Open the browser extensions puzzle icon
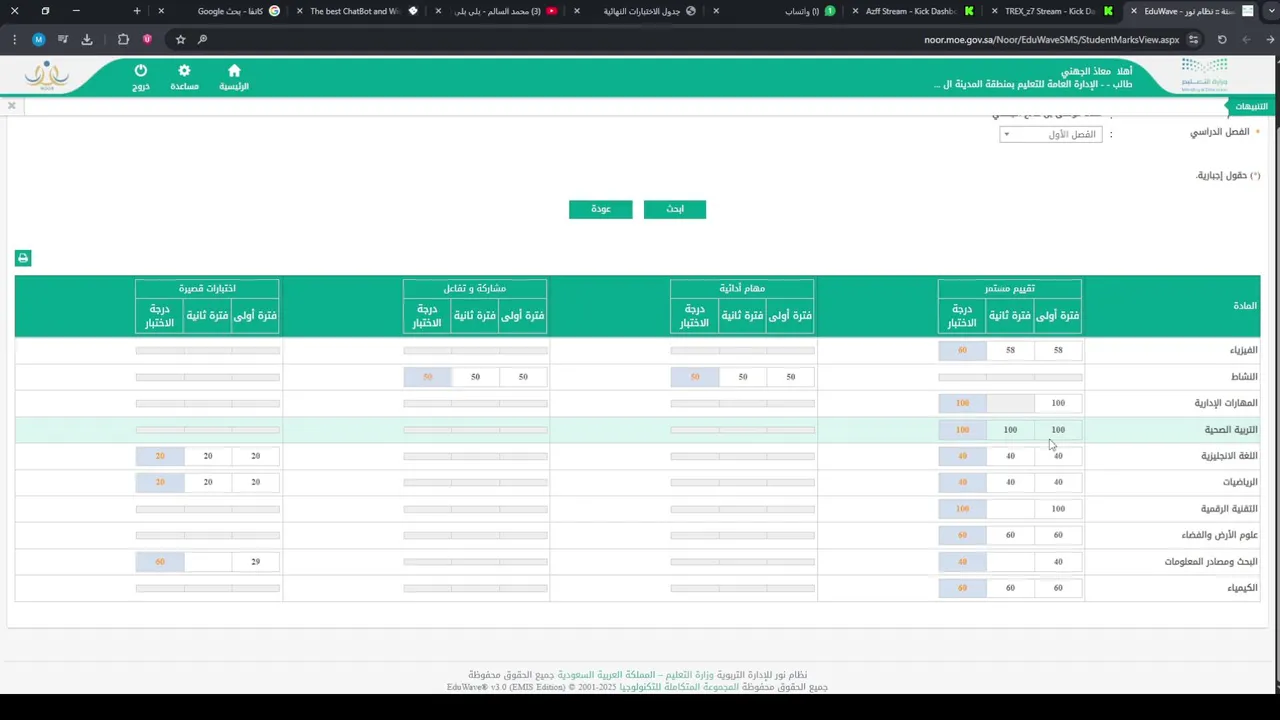1280x720 pixels. 123,39
